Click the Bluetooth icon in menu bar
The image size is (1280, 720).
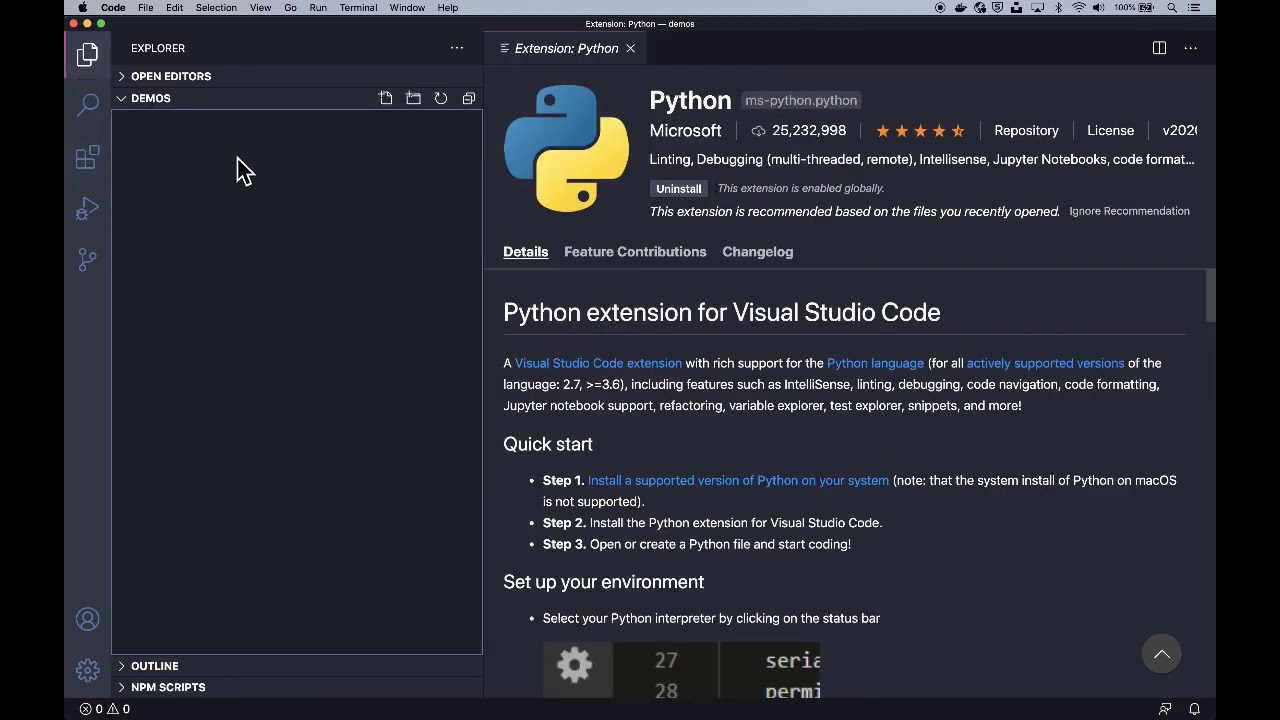point(1058,8)
